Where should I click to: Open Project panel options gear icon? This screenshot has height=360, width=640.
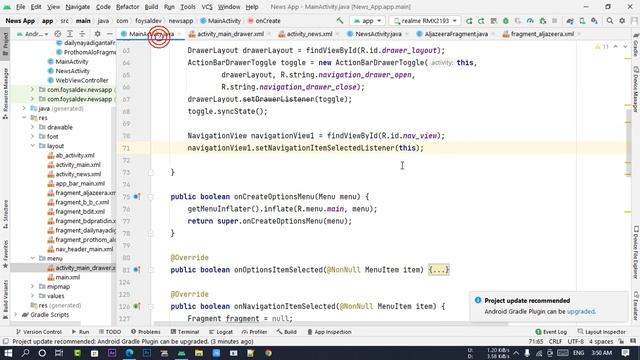[97, 34]
